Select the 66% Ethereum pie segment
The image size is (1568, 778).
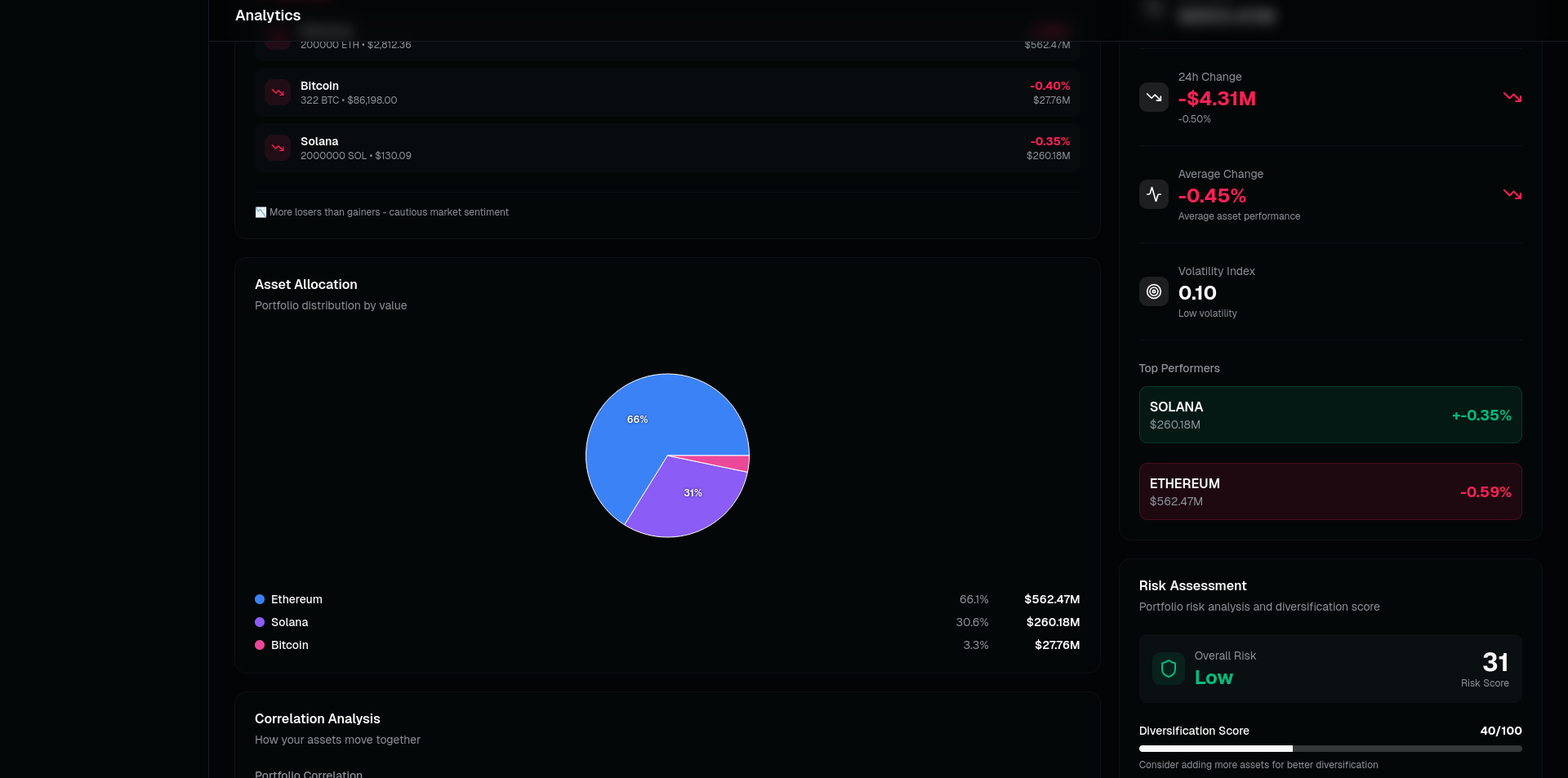pyautogui.click(x=638, y=419)
